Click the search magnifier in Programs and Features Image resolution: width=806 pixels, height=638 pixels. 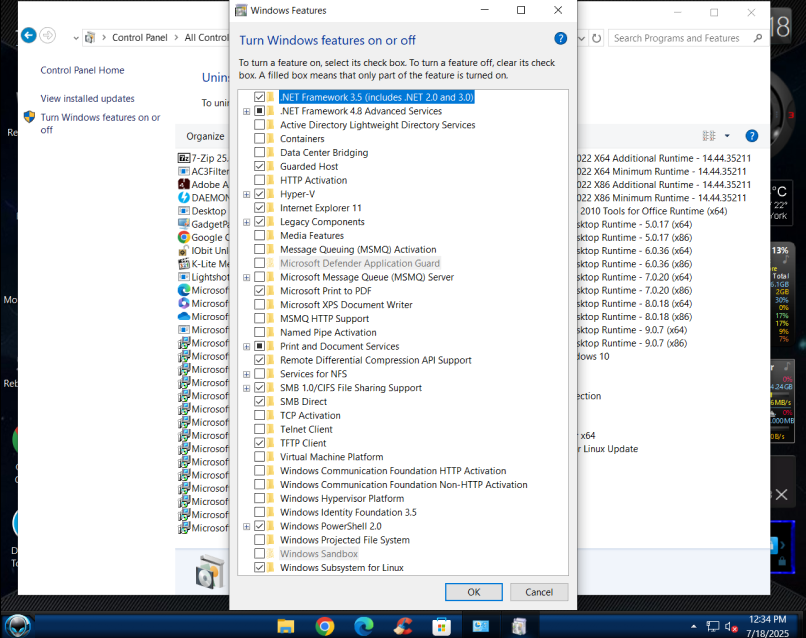758,38
